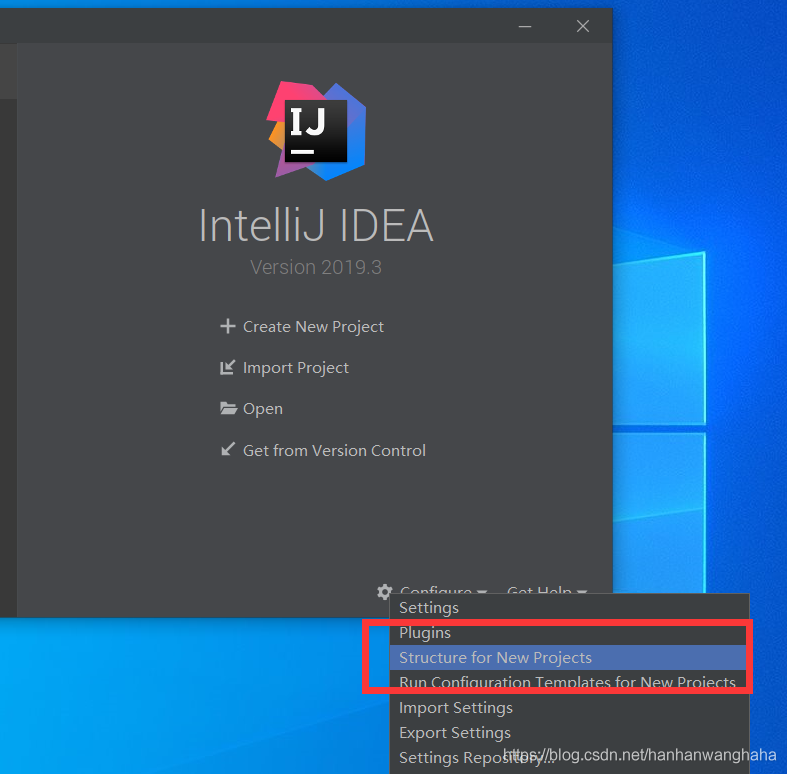Click the IntelliJ IDEA logo
The image size is (787, 774).
[x=316, y=131]
